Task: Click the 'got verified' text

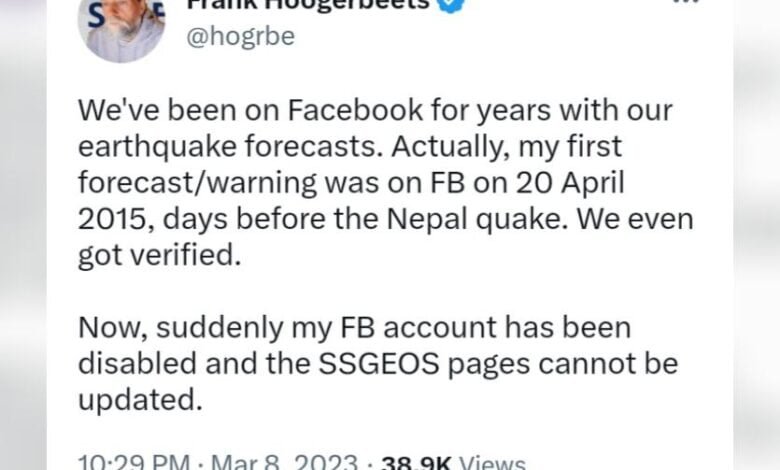Action: [158, 256]
